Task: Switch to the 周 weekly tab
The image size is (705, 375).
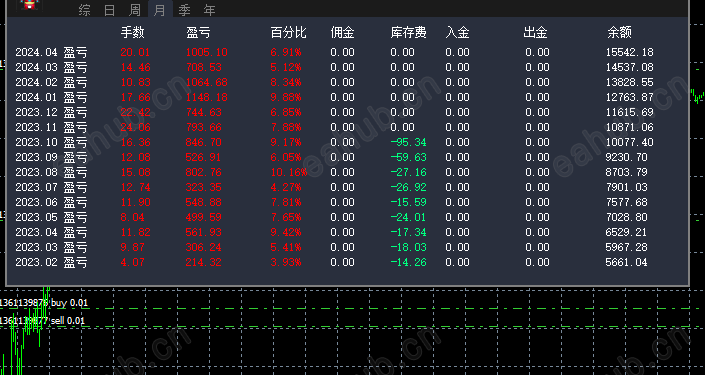Action: [134, 10]
